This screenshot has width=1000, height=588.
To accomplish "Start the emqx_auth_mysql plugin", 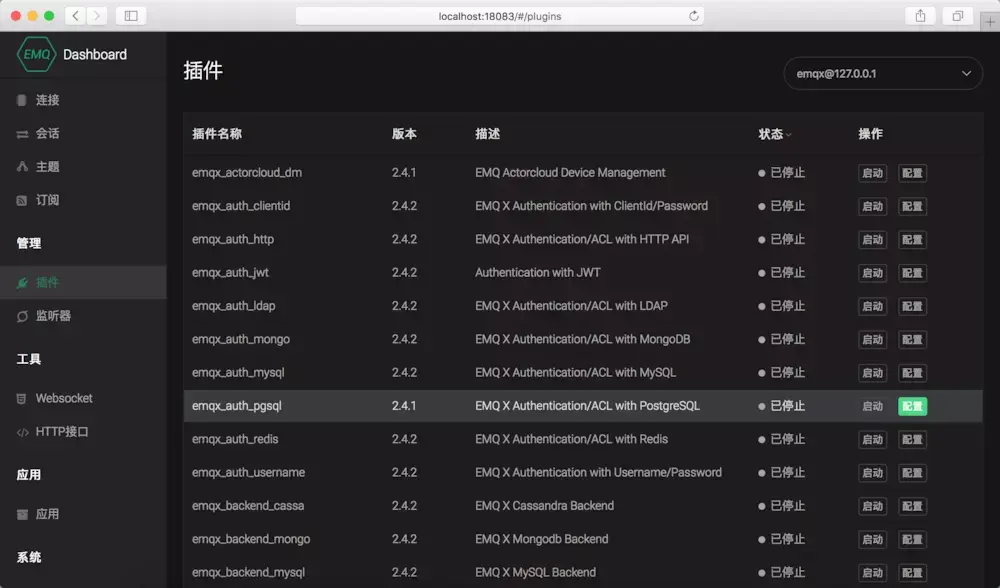I will click(x=872, y=372).
